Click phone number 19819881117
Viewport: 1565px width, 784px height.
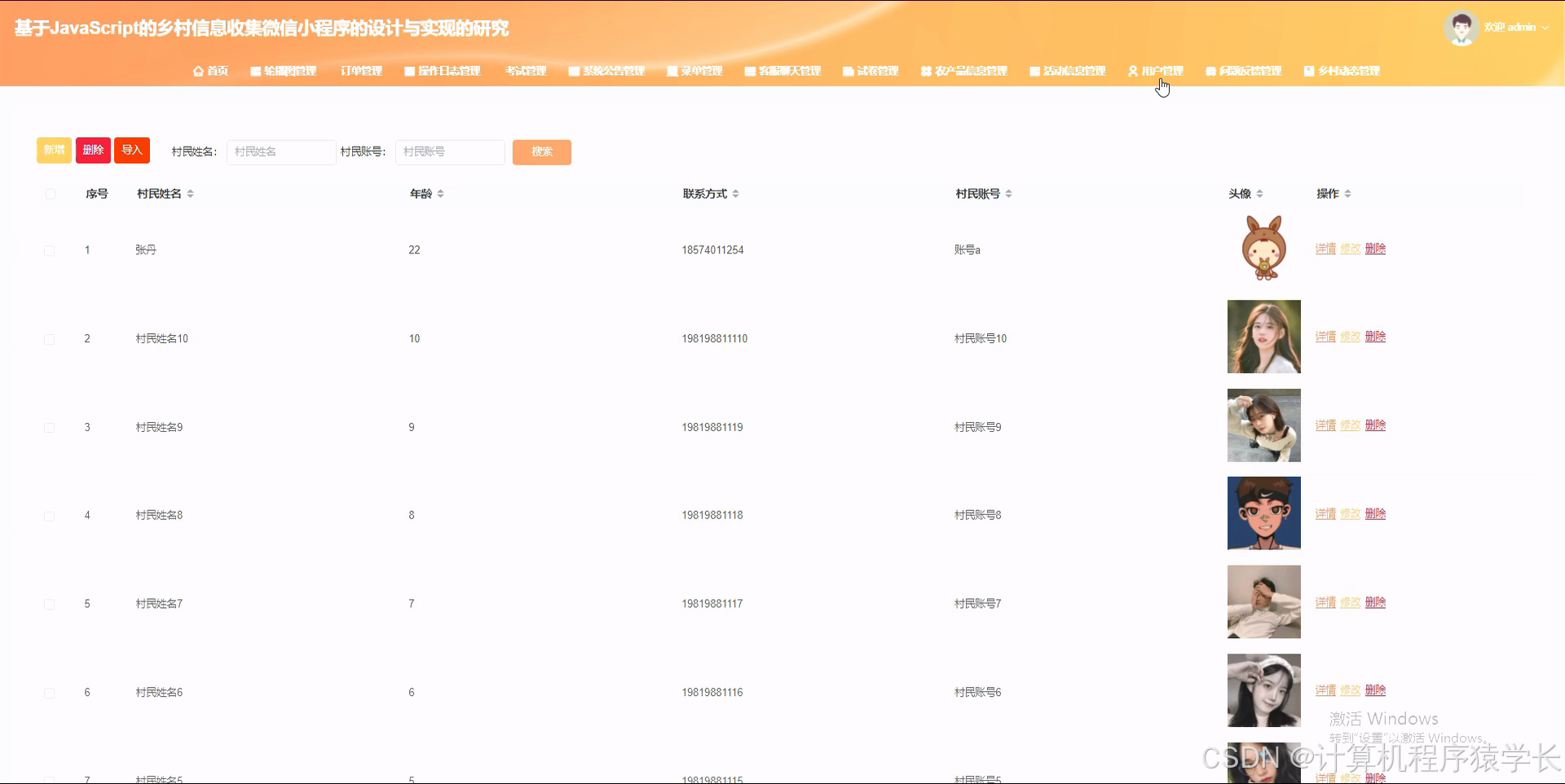coord(712,604)
